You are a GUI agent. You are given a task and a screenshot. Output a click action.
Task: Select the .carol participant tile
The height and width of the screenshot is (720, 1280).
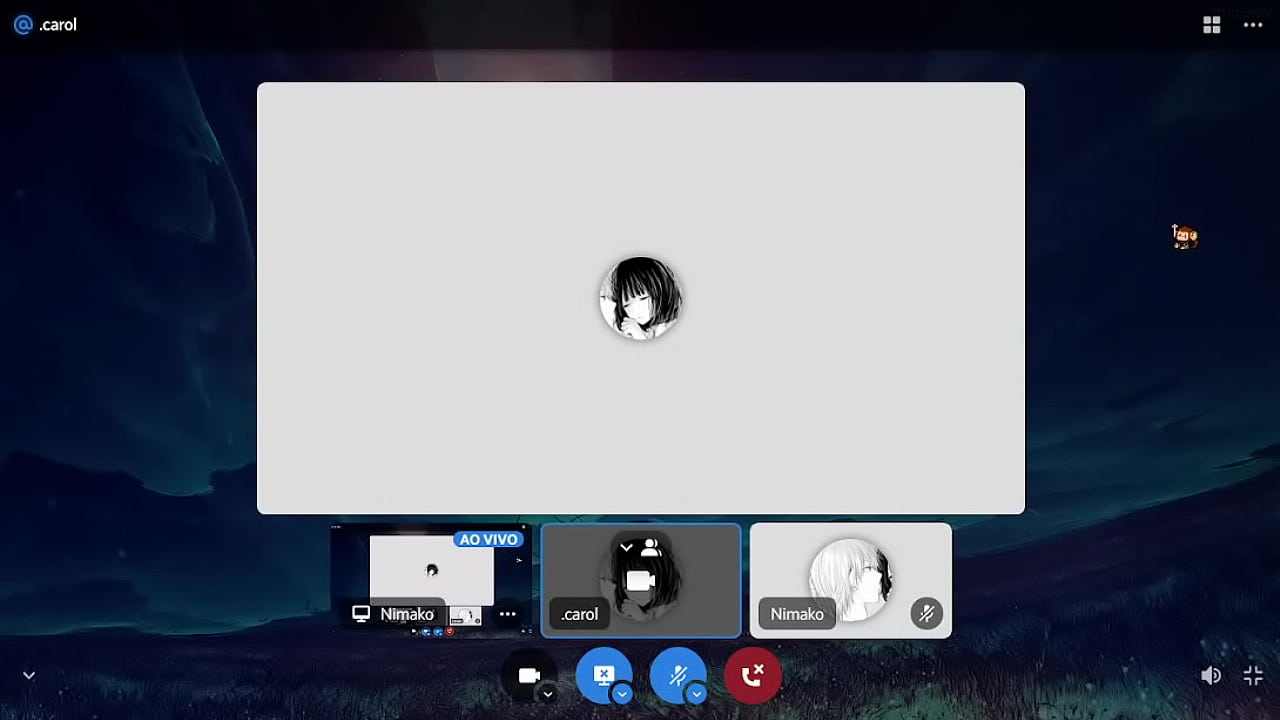641,580
